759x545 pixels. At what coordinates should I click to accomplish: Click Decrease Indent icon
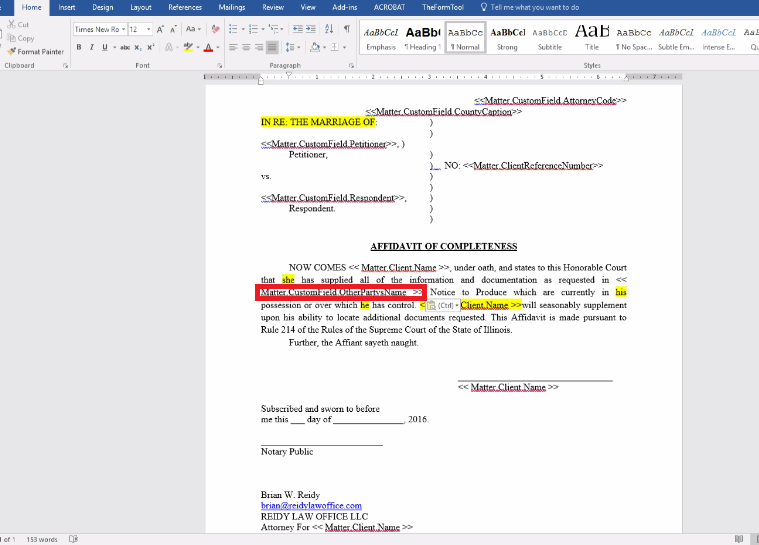tap(298, 30)
